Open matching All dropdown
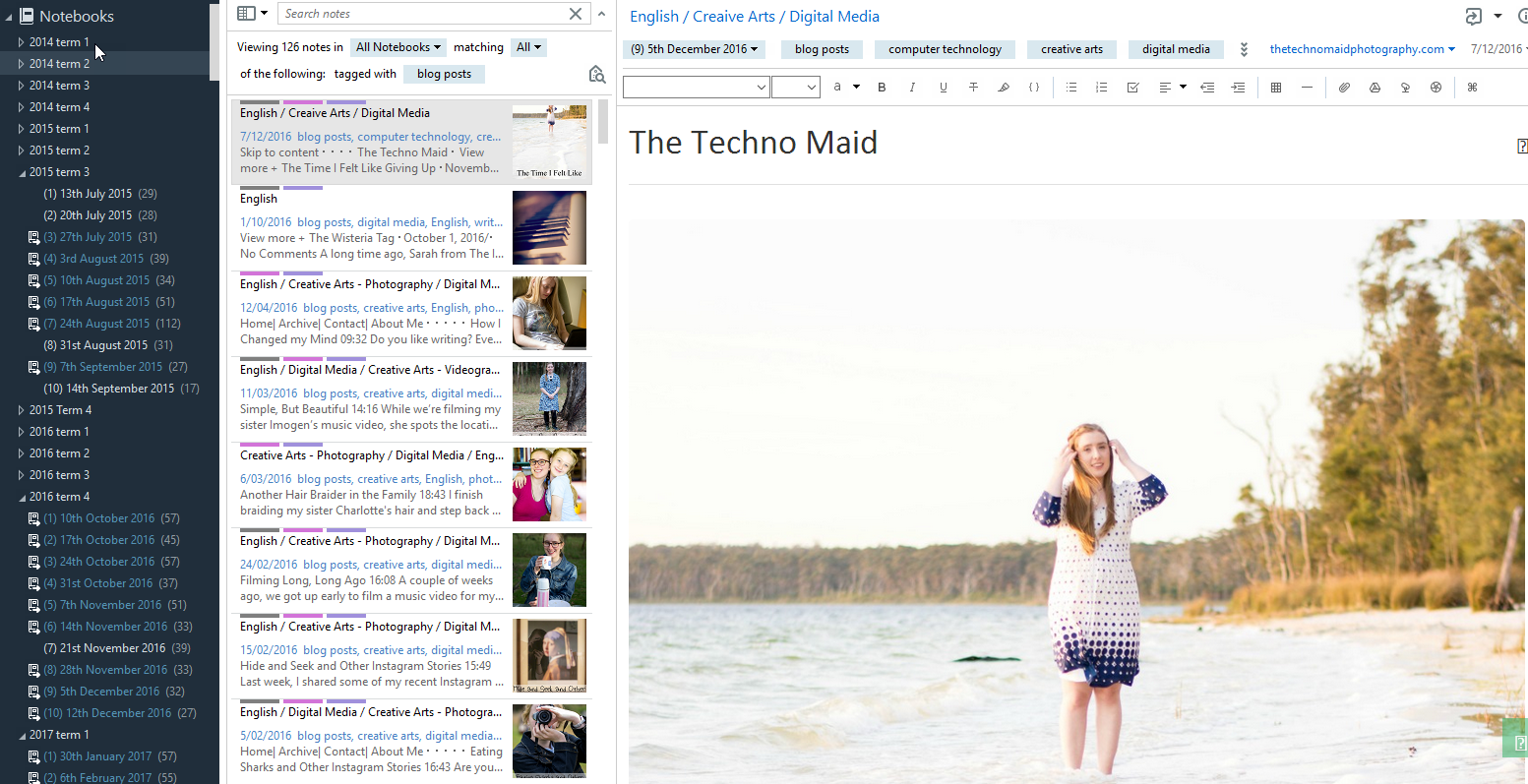The width and height of the screenshot is (1528, 784). coord(528,47)
